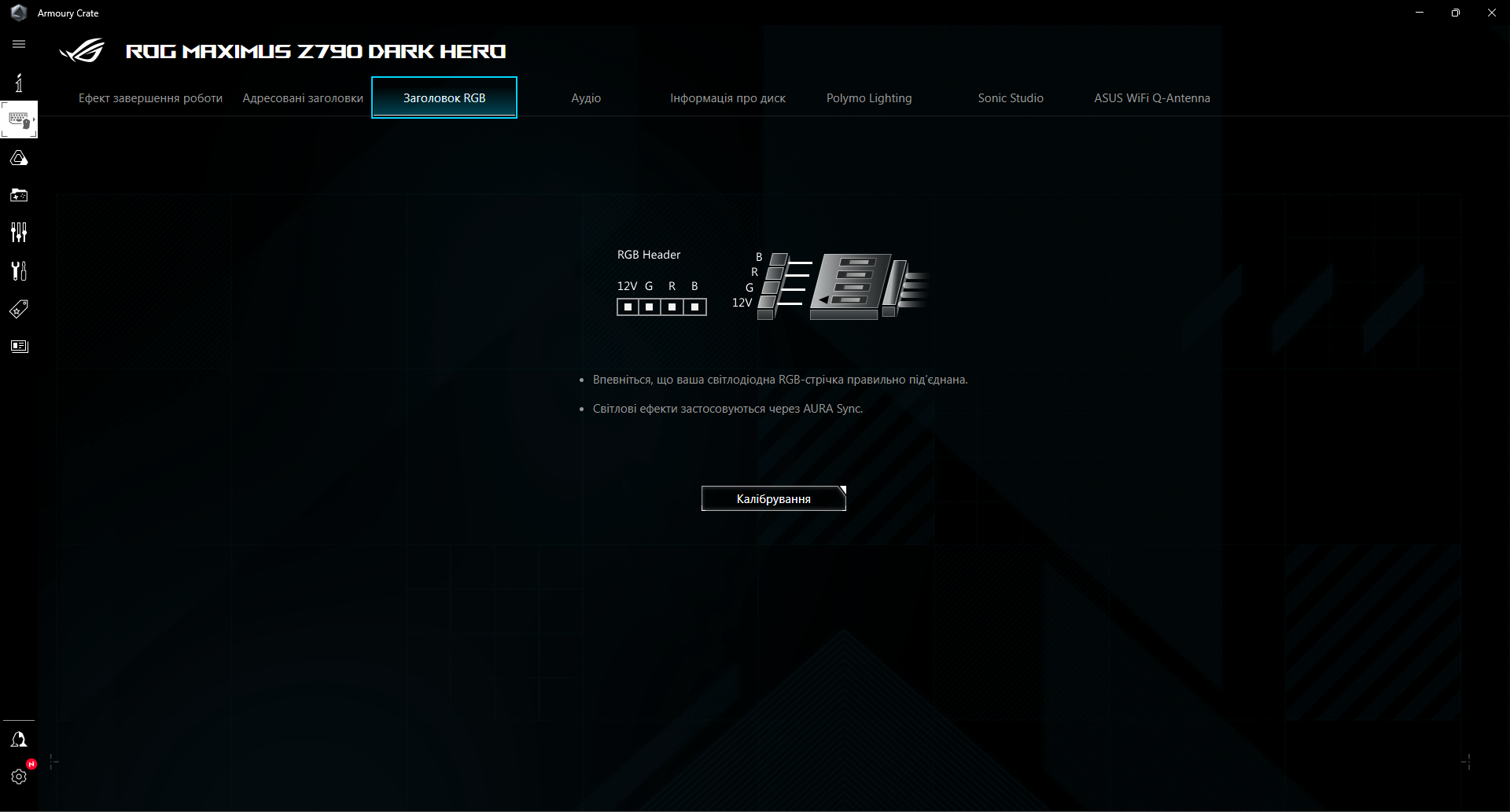Click the ROG eye logo in header
The width and height of the screenshot is (1510, 812).
coord(81,50)
